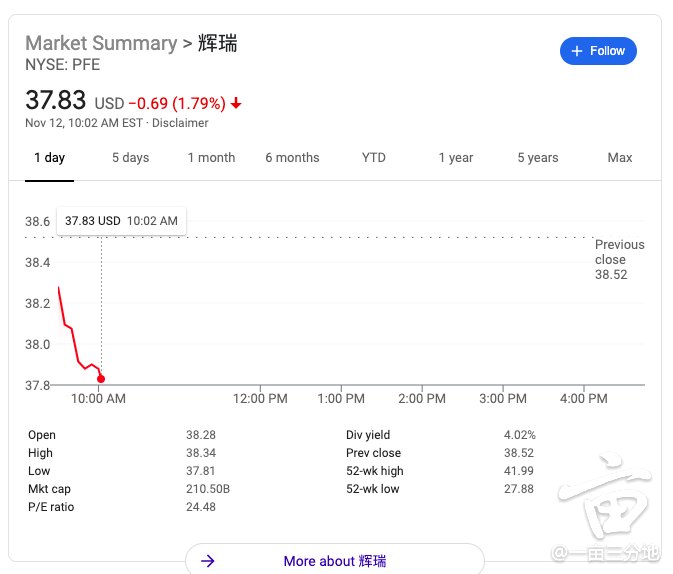Click the 12:00 PM axis label

click(260, 398)
